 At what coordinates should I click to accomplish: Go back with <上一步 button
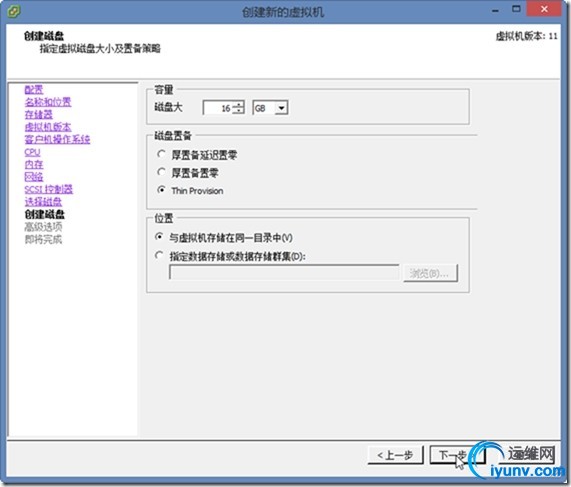[x=395, y=455]
